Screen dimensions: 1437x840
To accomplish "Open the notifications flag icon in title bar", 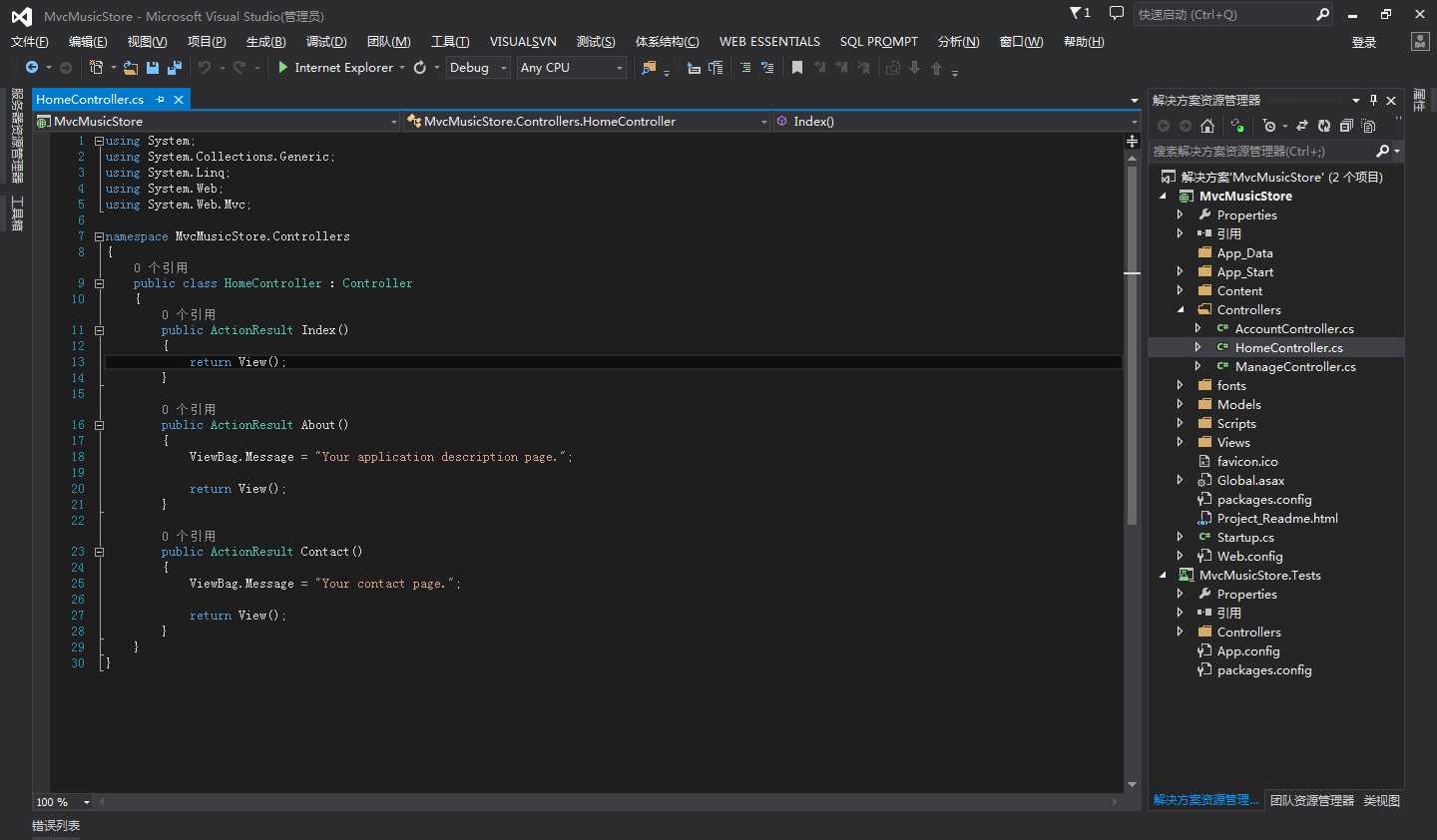I will [1080, 13].
